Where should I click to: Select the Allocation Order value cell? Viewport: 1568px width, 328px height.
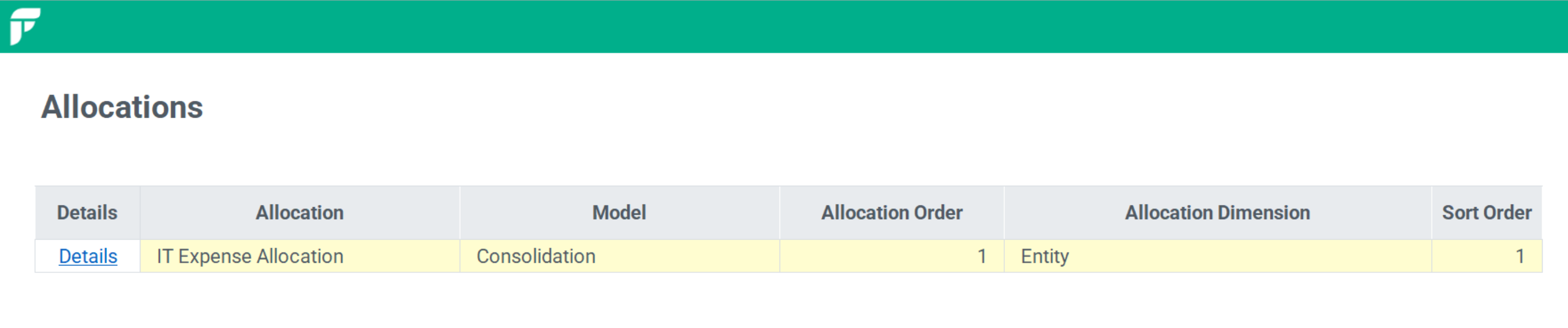[x=892, y=256]
